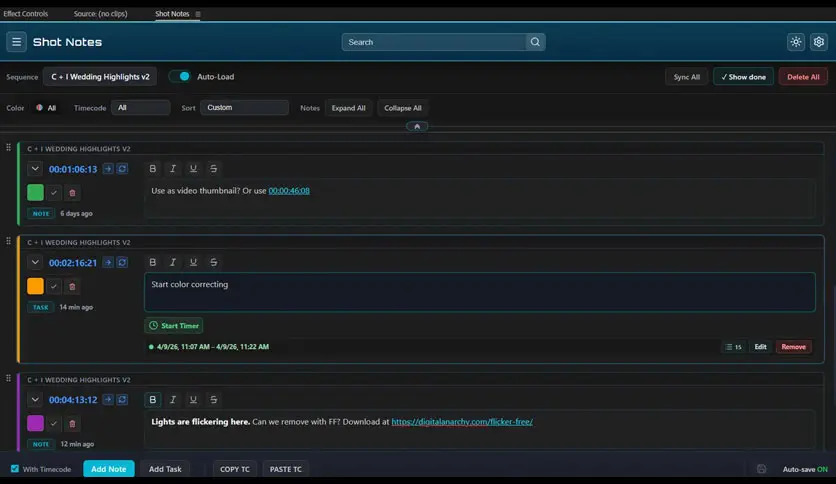The height and width of the screenshot is (484, 836).
Task: Switch to the Source: (no clips) tab
Action: (x=100, y=14)
